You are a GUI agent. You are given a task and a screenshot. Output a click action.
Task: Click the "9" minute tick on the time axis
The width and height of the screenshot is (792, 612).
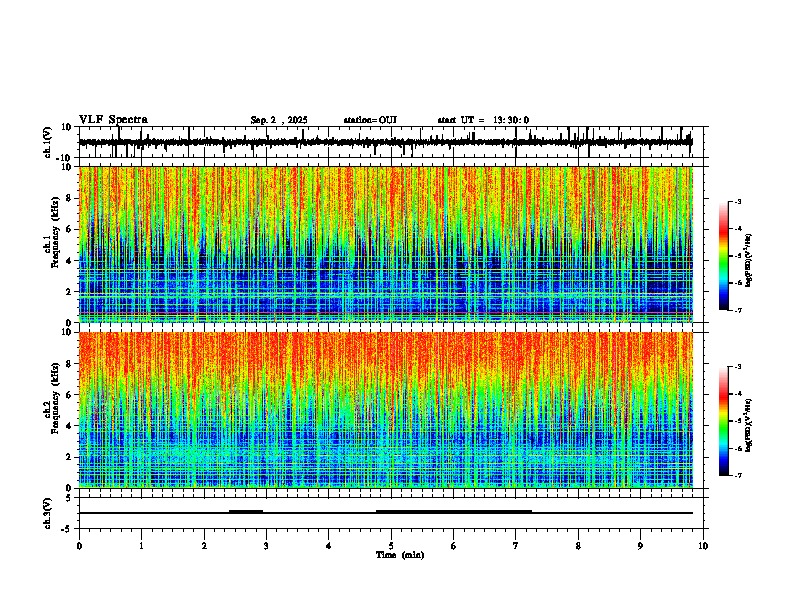coord(640,546)
